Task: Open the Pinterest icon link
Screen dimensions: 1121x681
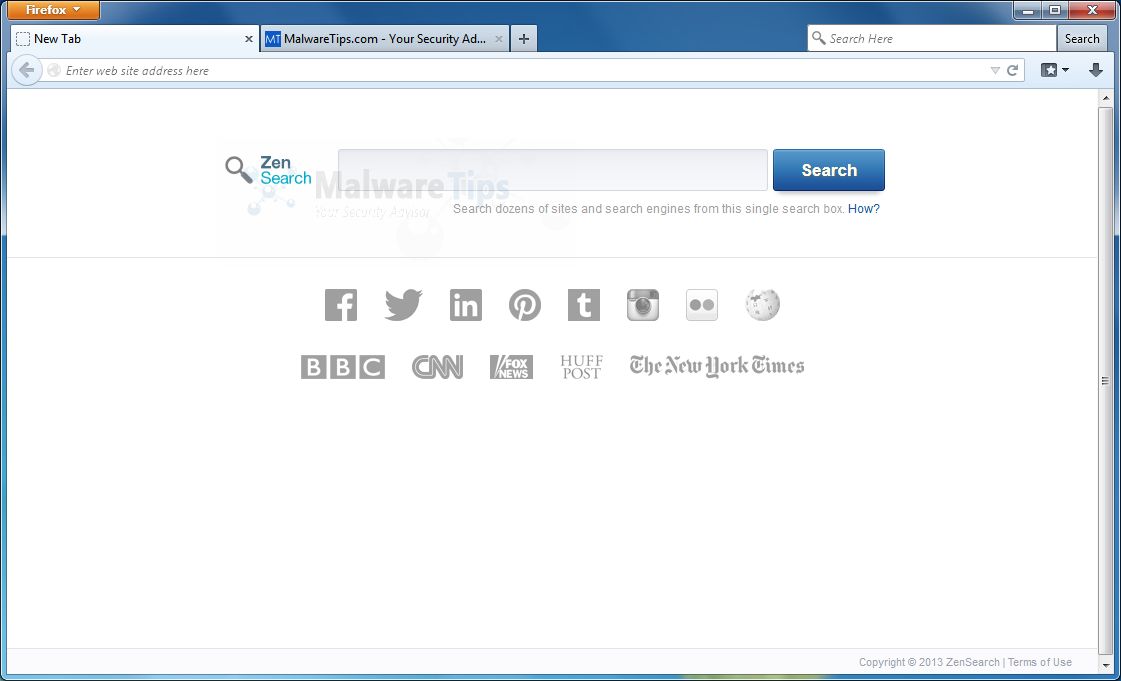Action: 525,305
